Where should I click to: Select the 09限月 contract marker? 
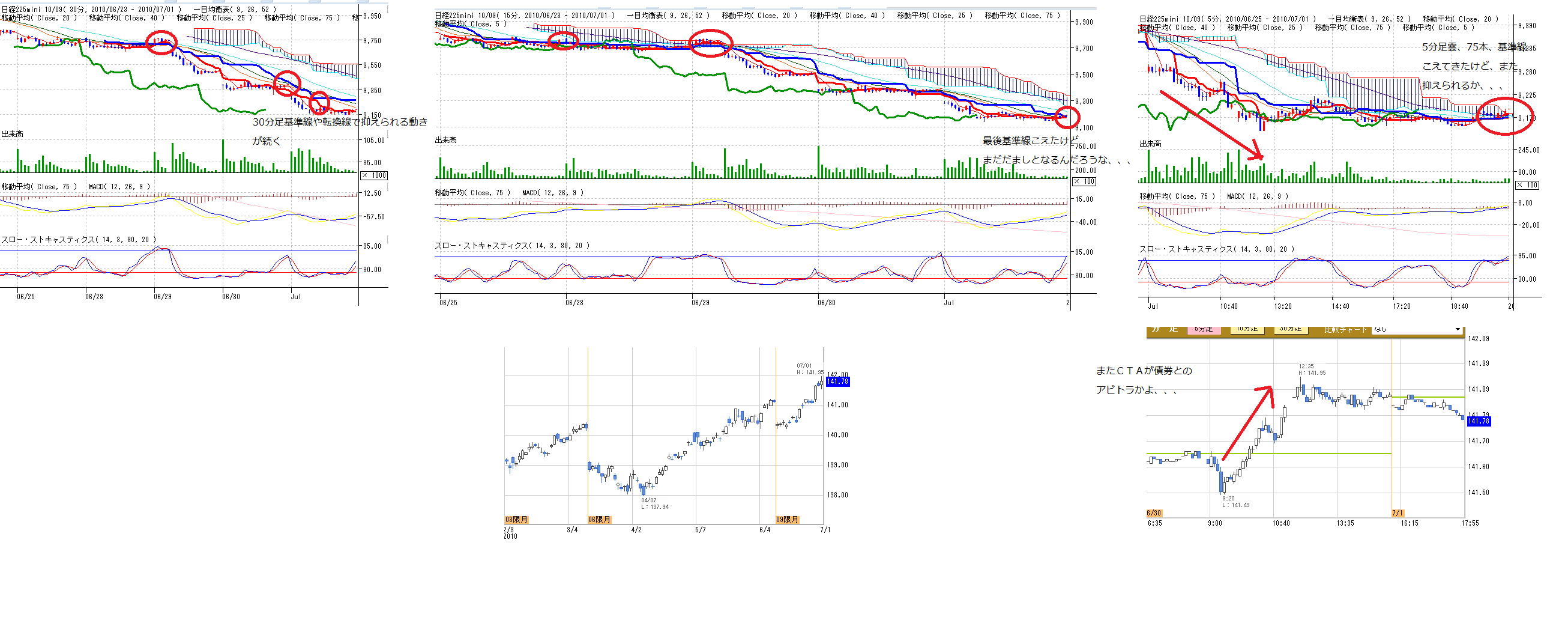(787, 520)
